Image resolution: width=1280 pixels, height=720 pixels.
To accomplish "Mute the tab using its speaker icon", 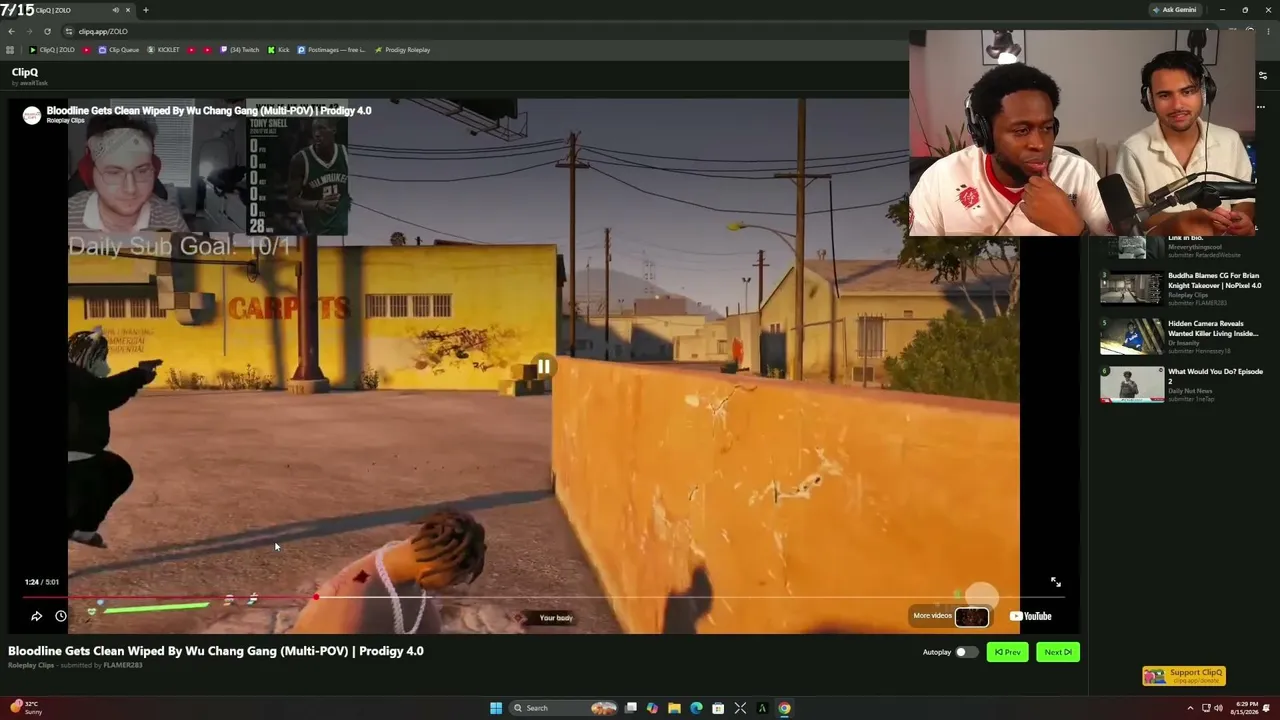I will pyautogui.click(x=115, y=10).
